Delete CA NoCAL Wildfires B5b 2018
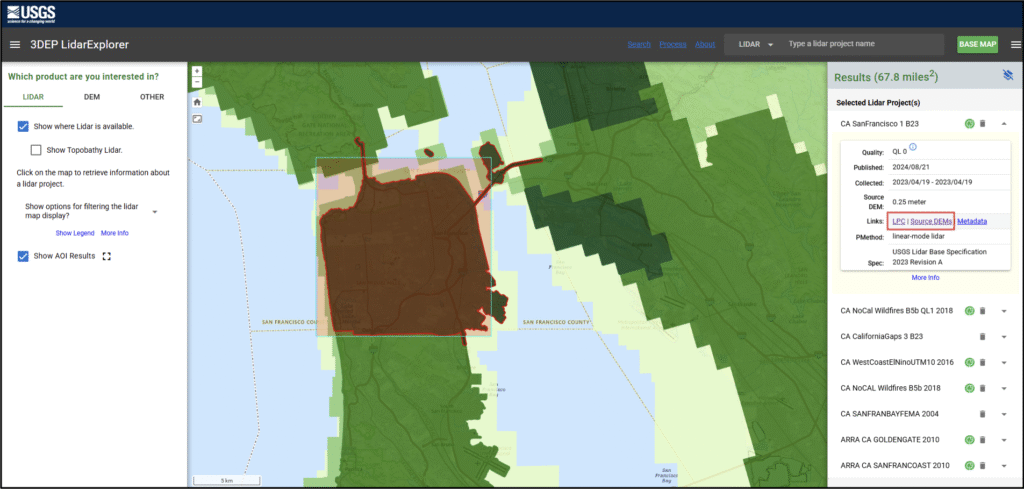 point(982,388)
